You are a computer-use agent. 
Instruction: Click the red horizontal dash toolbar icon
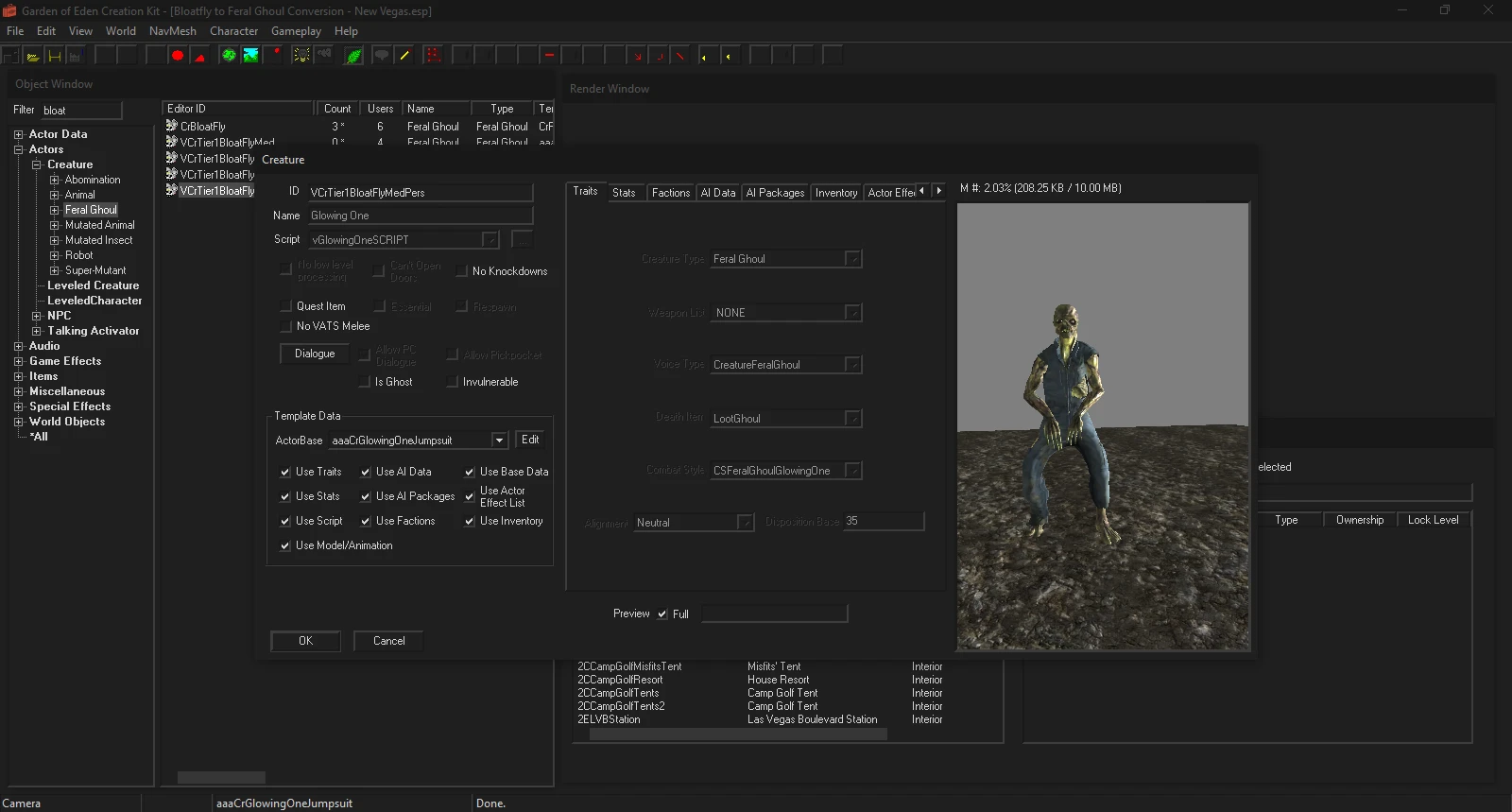click(549, 56)
